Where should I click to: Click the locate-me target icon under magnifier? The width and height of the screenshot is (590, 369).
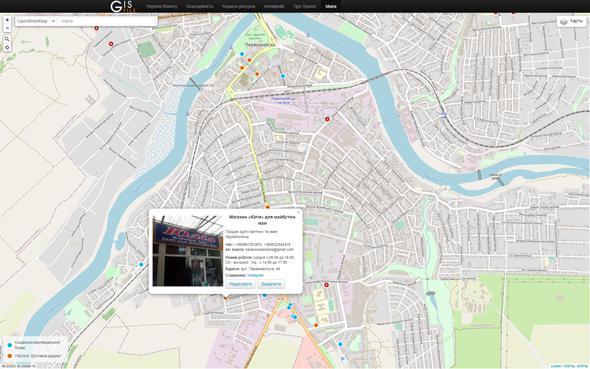pyautogui.click(x=7, y=47)
